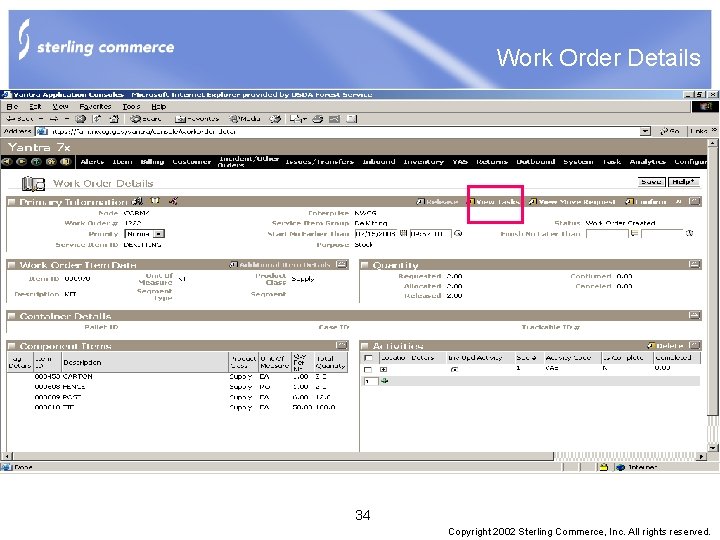
Task: Collapse Activities panel corner icon
Action: [x=695, y=345]
